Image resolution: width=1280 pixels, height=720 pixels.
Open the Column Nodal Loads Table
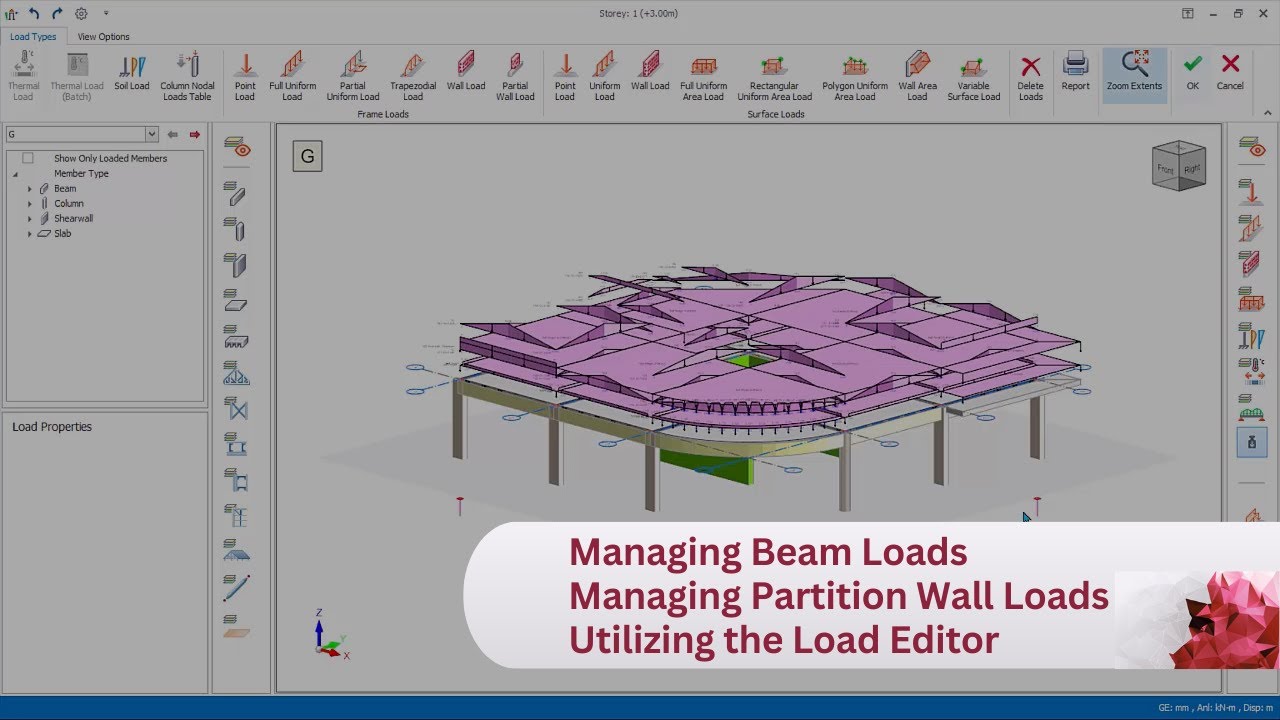(187, 77)
